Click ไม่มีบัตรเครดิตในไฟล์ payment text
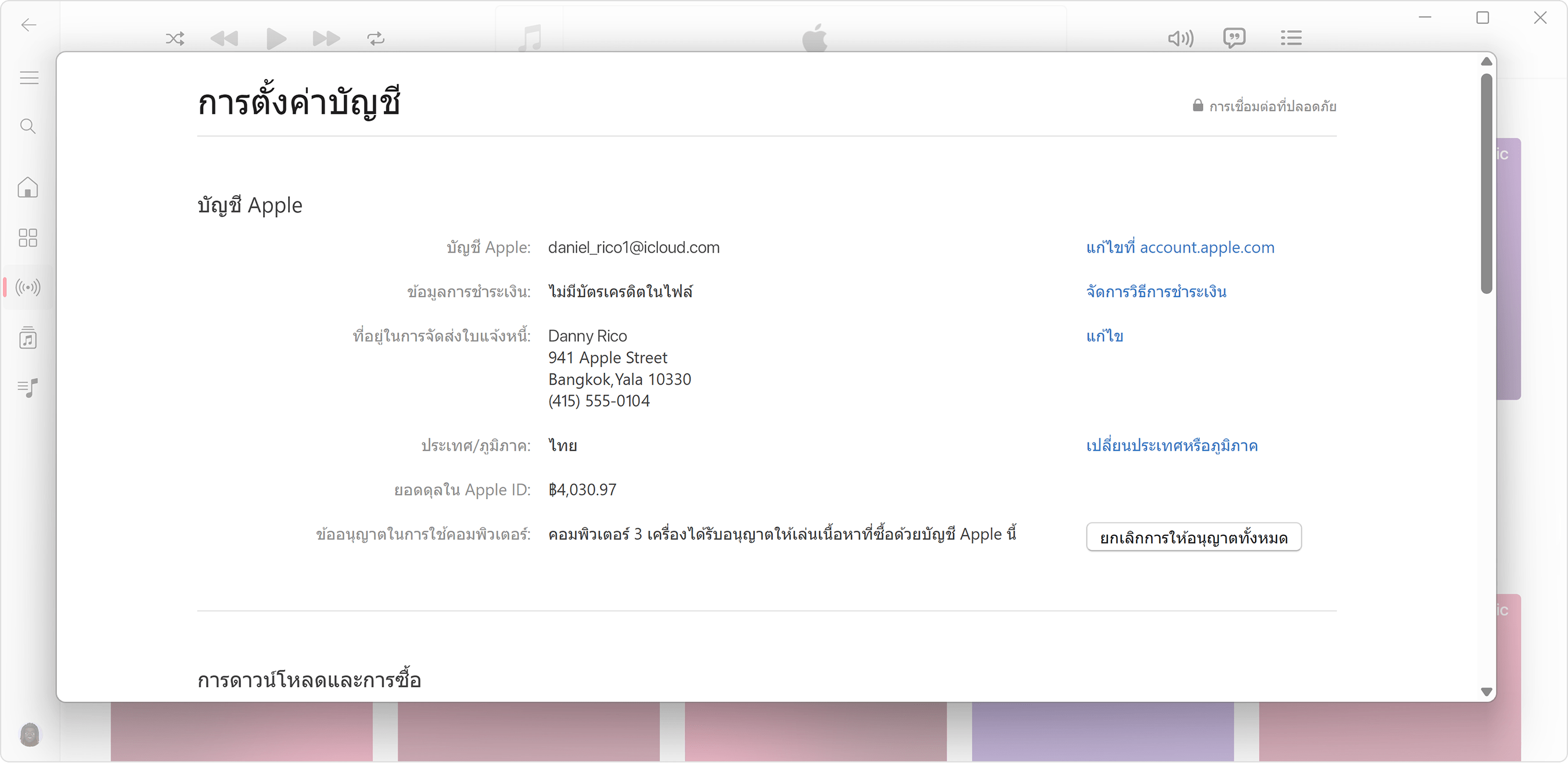Viewport: 1568px width, 763px height. [620, 291]
